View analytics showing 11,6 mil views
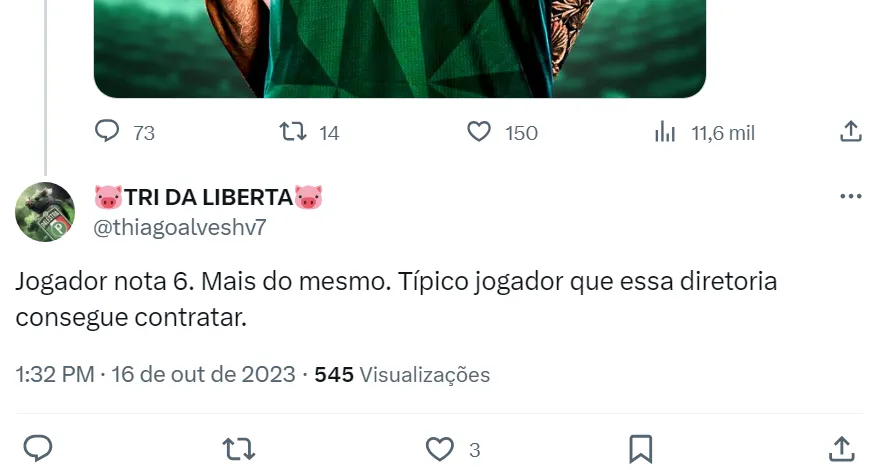This screenshot has height=470, width=886. coord(704,133)
